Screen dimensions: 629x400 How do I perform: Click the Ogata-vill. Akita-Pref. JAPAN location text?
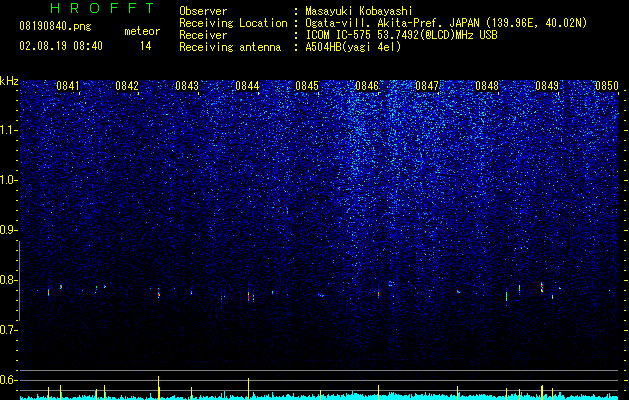(x=391, y=23)
